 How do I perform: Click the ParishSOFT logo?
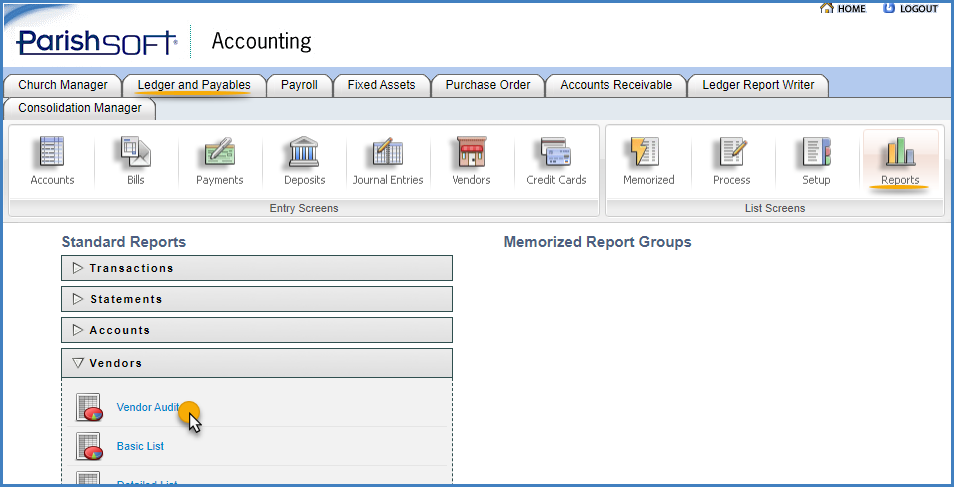tap(97, 43)
